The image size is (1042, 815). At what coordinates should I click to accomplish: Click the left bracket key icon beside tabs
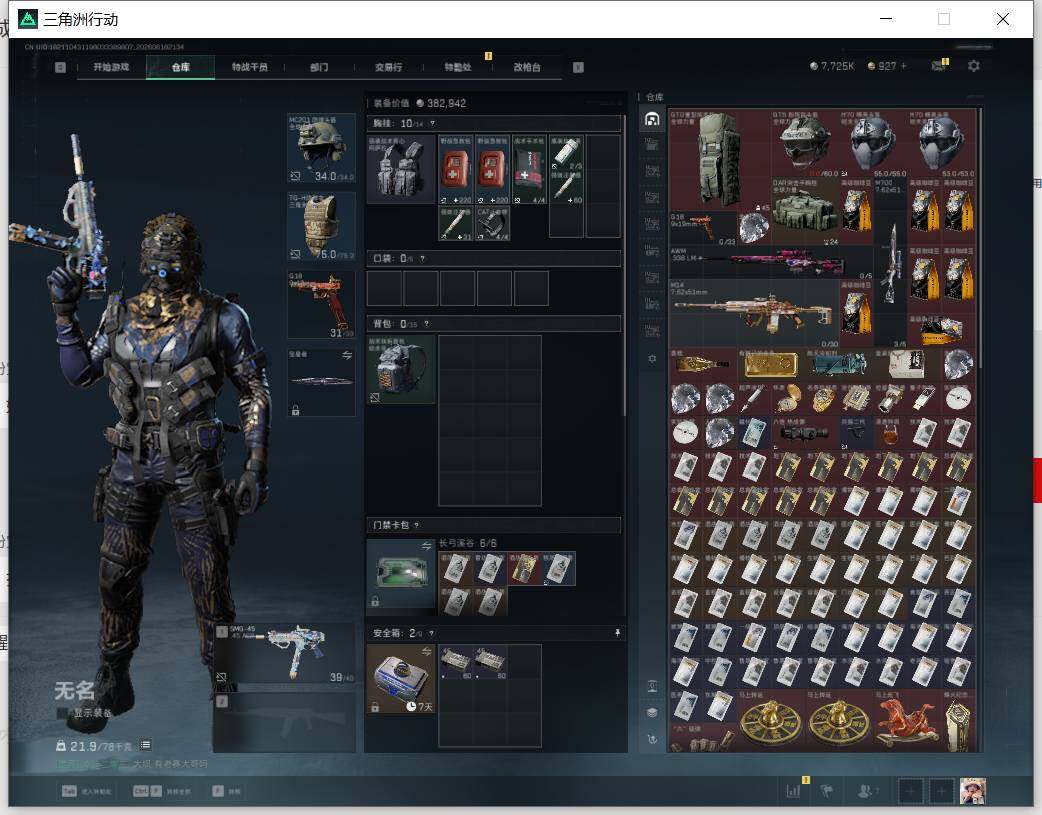pos(60,67)
